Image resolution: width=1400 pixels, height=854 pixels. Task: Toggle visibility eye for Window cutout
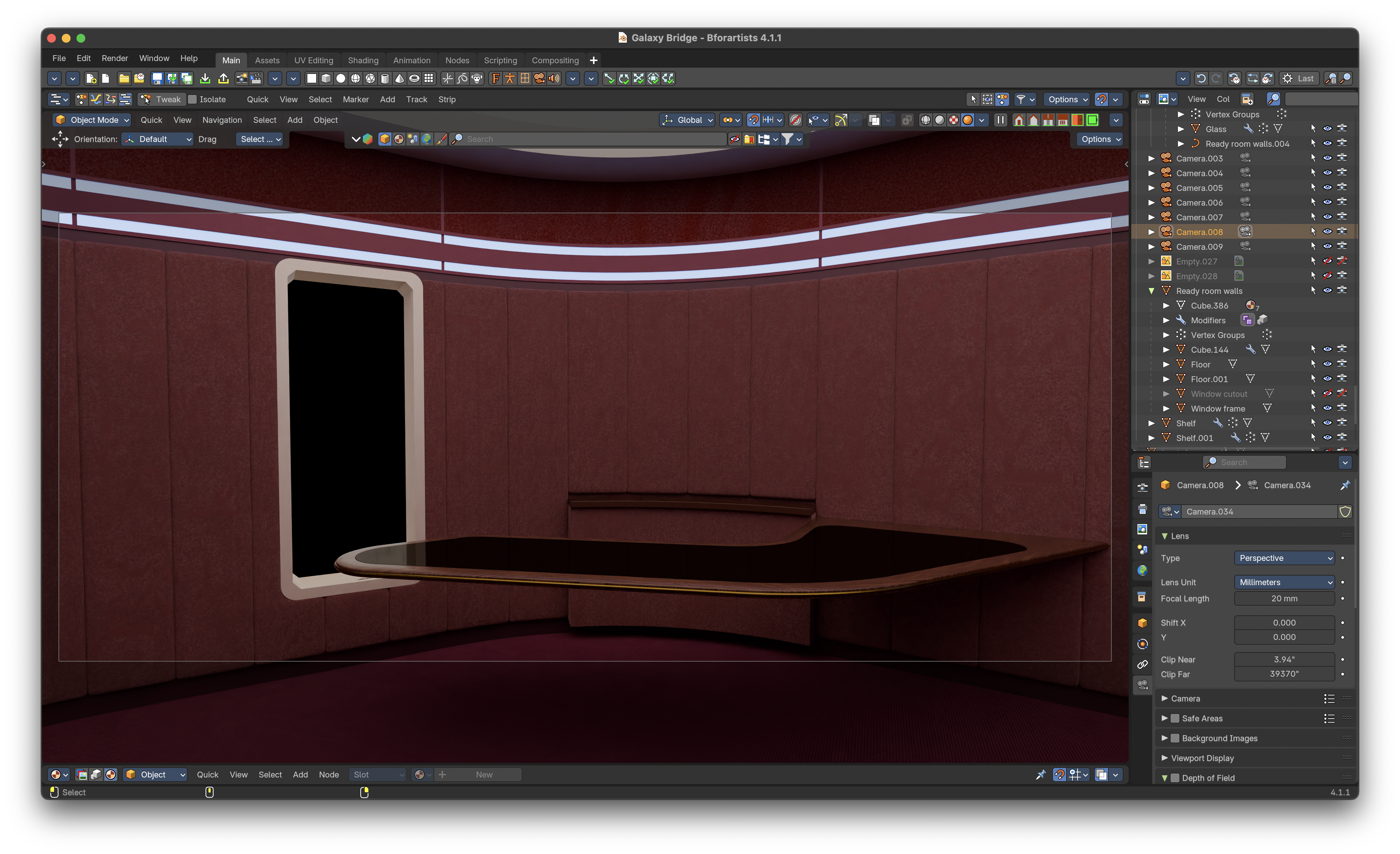[1327, 394]
